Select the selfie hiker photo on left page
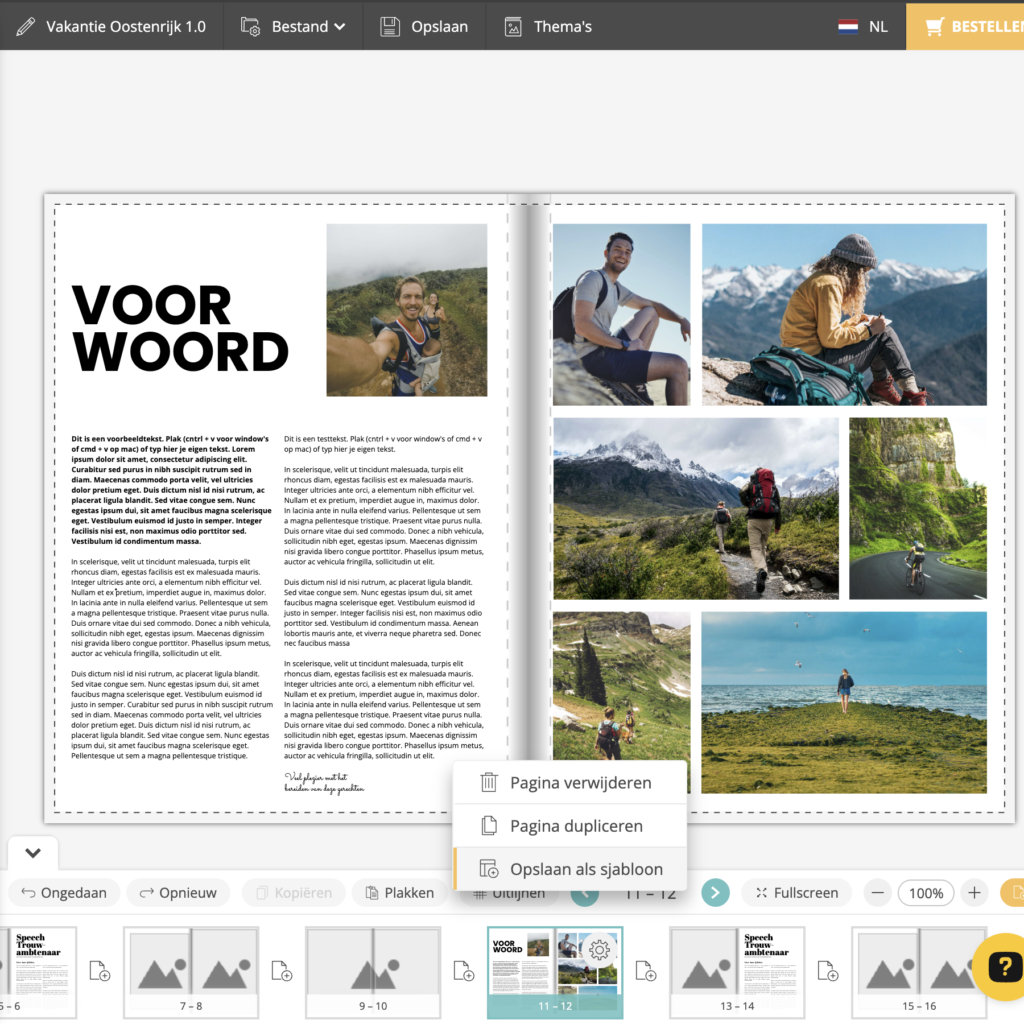The height and width of the screenshot is (1024, 1024). (407, 310)
